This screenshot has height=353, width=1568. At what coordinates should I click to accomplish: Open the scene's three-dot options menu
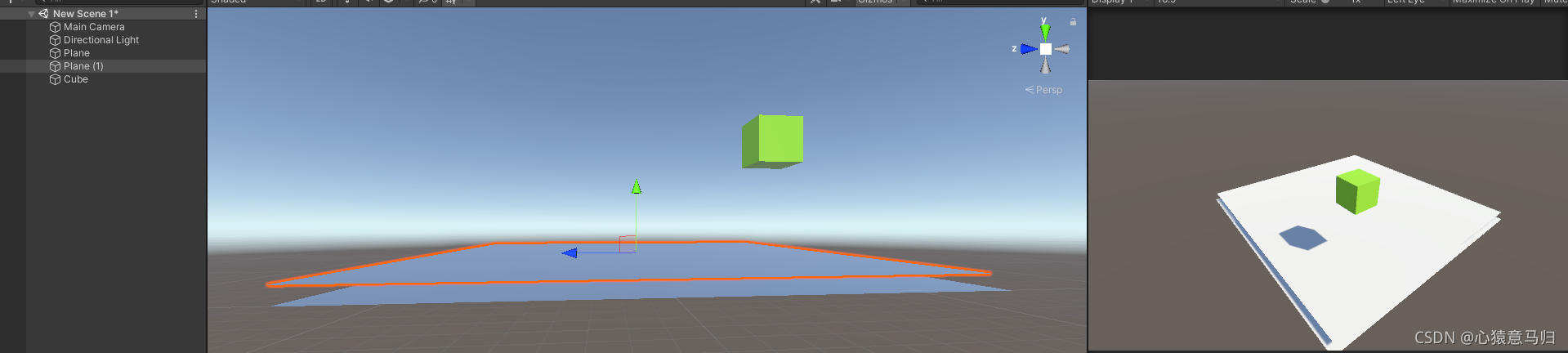coord(196,14)
